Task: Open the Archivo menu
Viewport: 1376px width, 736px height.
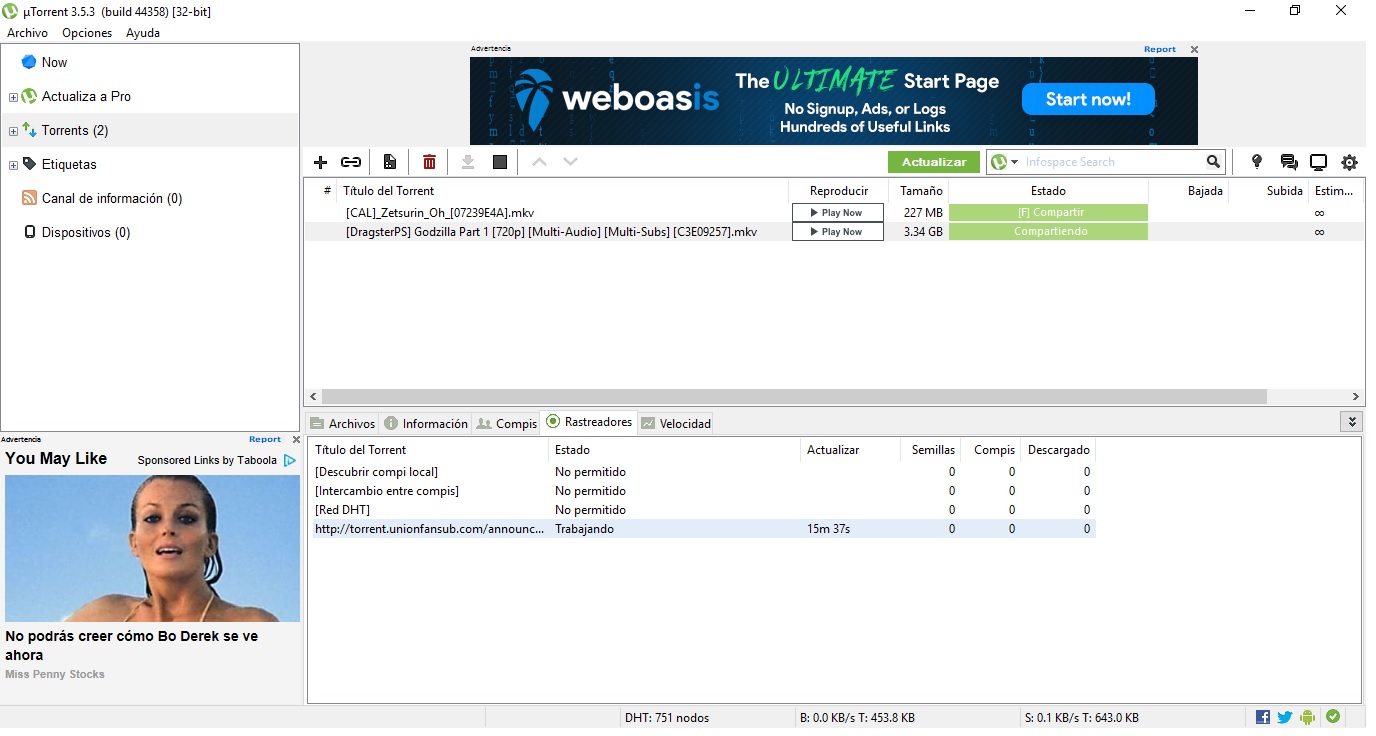Action: click(27, 33)
